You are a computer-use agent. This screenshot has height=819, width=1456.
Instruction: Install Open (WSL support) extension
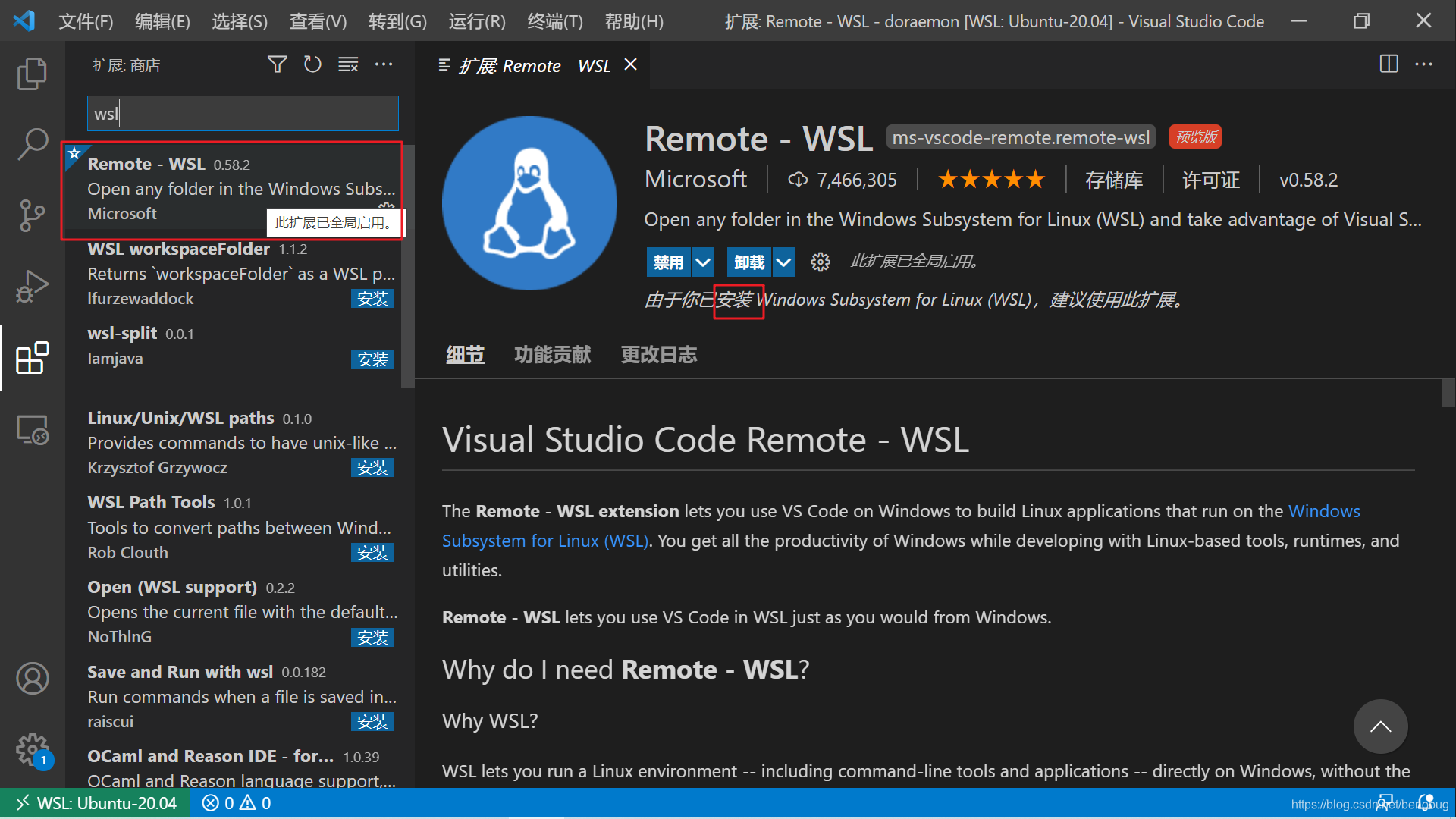(372, 638)
